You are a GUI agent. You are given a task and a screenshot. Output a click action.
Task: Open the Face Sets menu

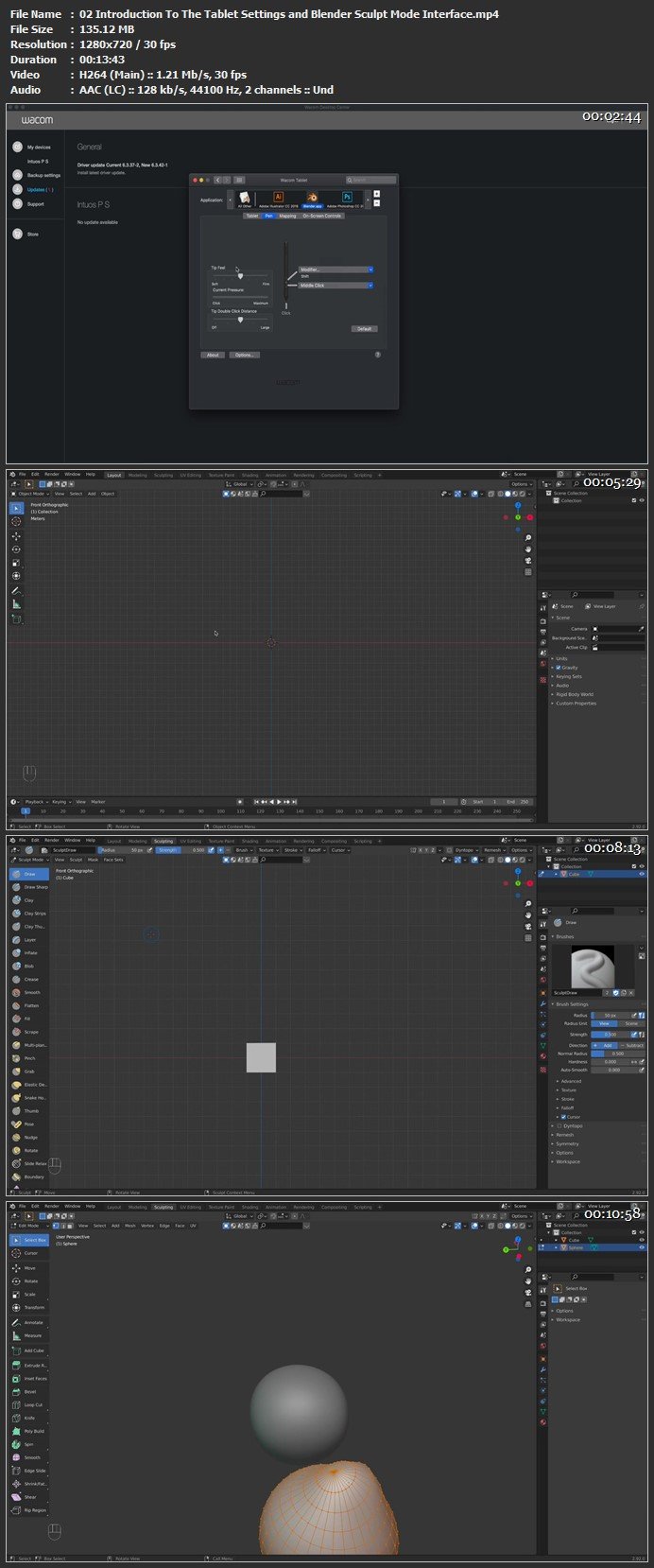(x=113, y=860)
